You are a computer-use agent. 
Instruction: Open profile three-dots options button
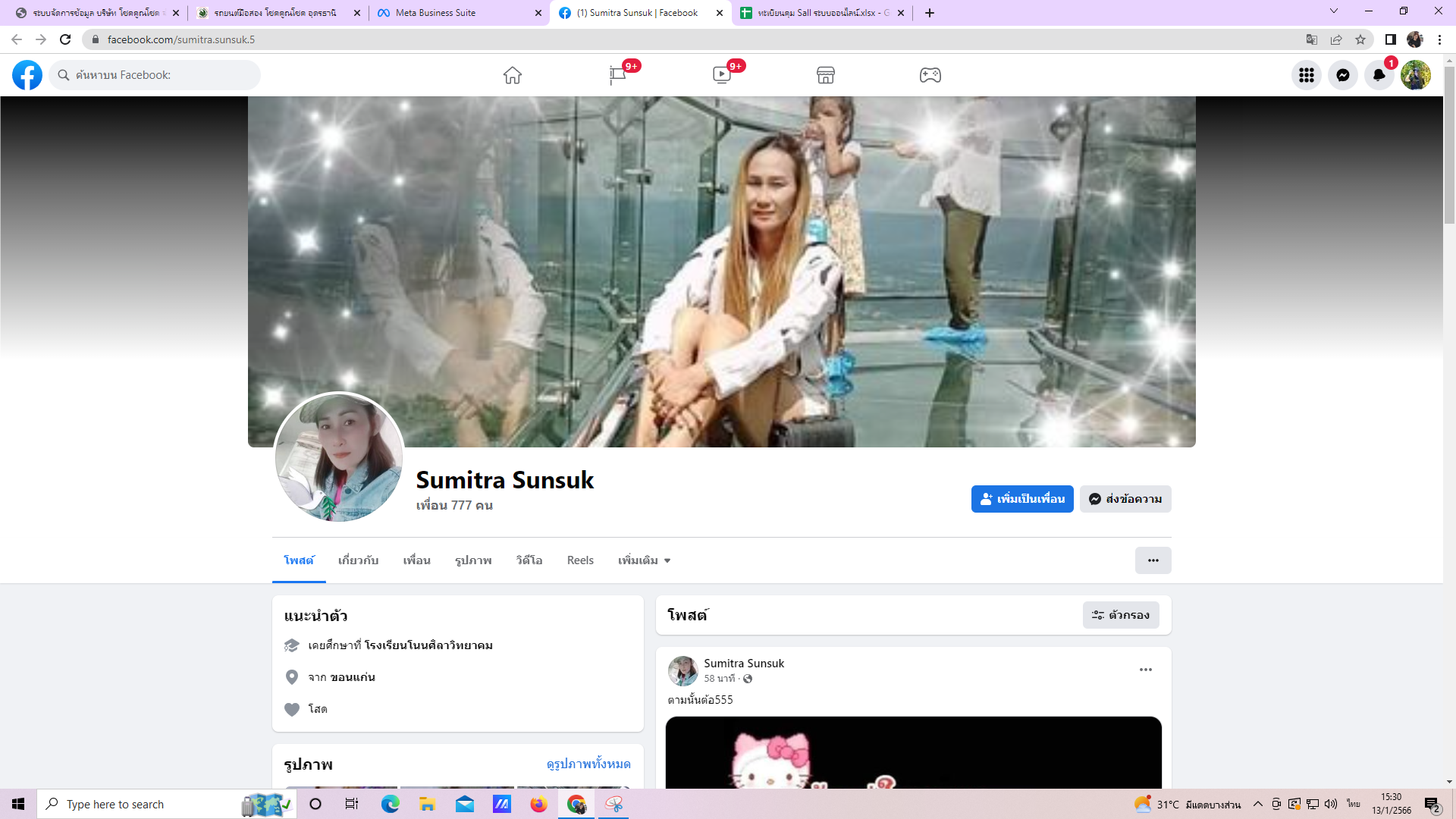[x=1153, y=560]
